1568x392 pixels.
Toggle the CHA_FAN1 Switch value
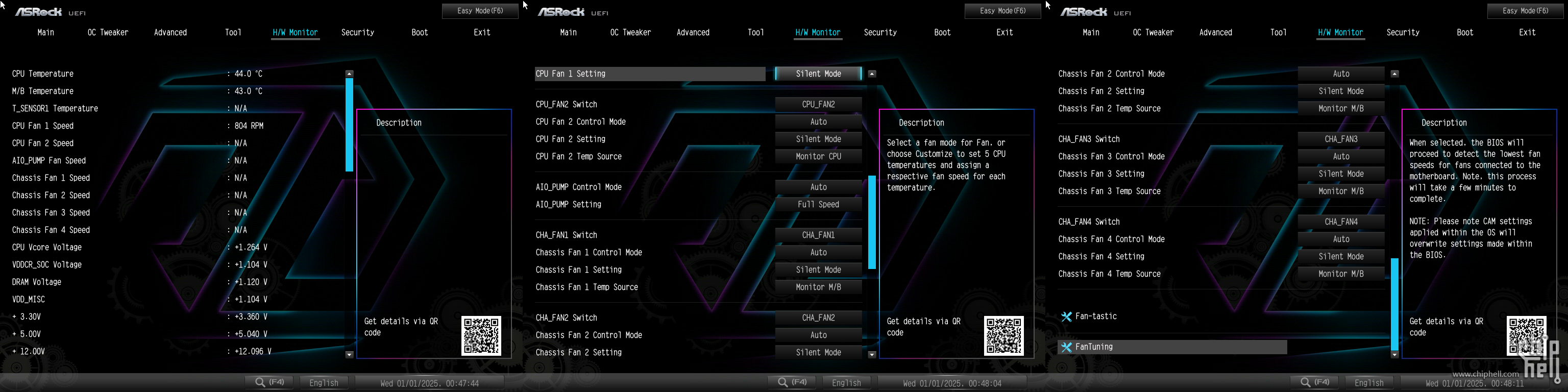tap(818, 235)
